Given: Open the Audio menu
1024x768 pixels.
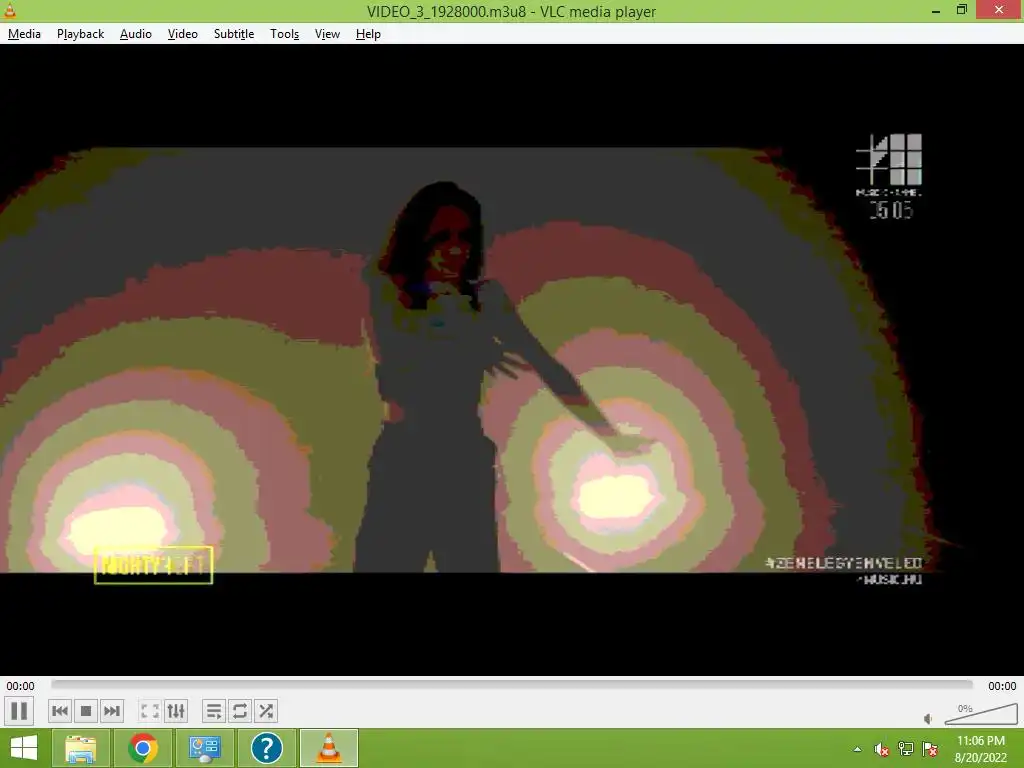Looking at the screenshot, I should (x=136, y=34).
